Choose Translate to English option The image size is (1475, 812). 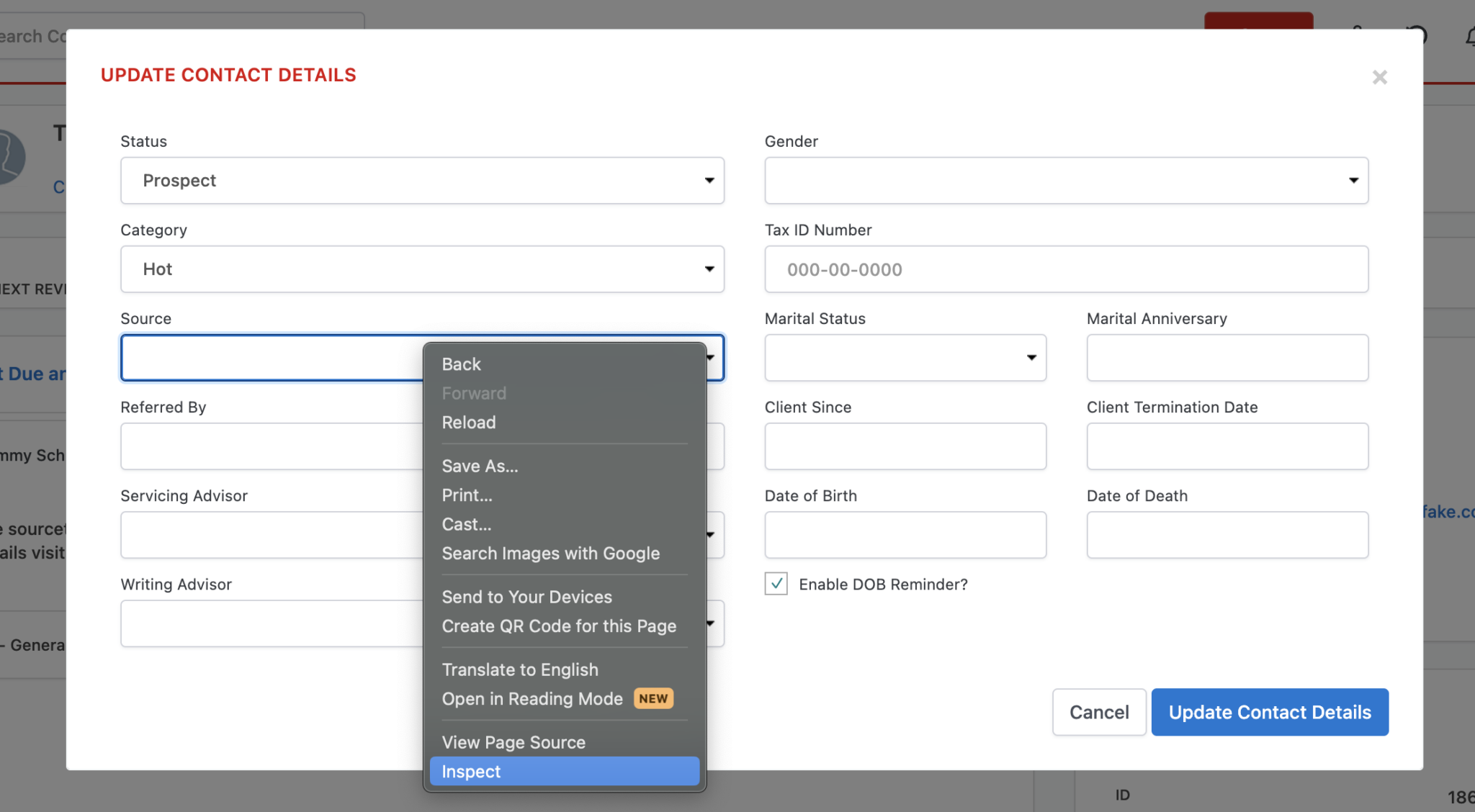[520, 669]
